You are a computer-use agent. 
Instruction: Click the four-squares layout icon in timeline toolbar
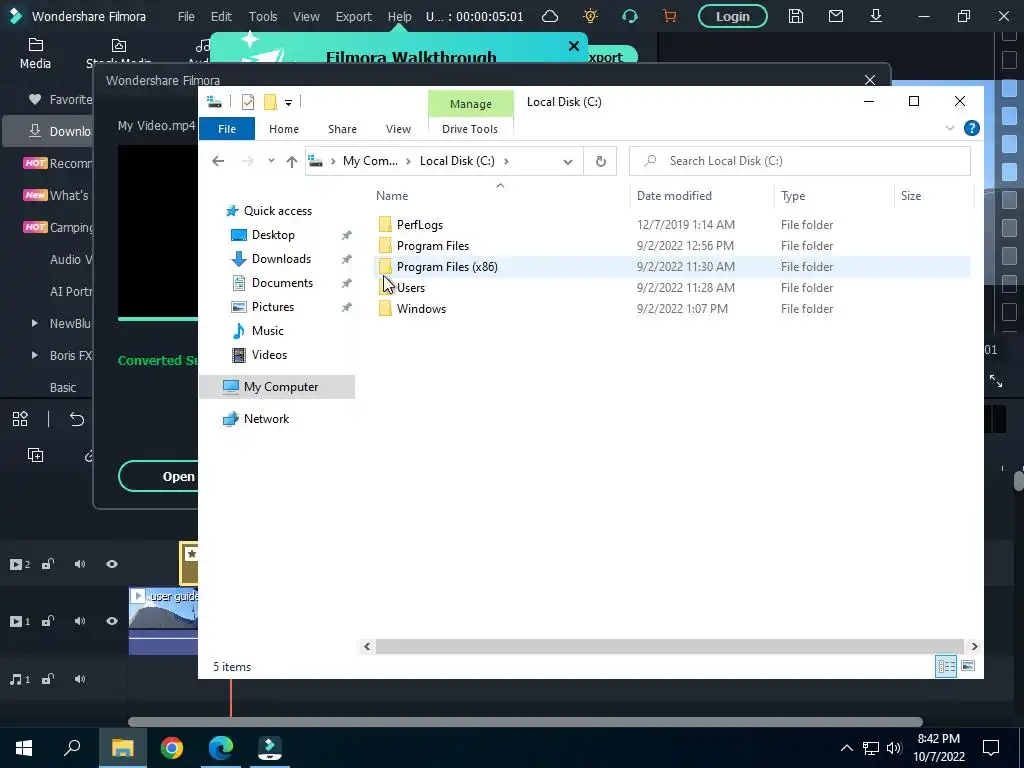(20, 419)
